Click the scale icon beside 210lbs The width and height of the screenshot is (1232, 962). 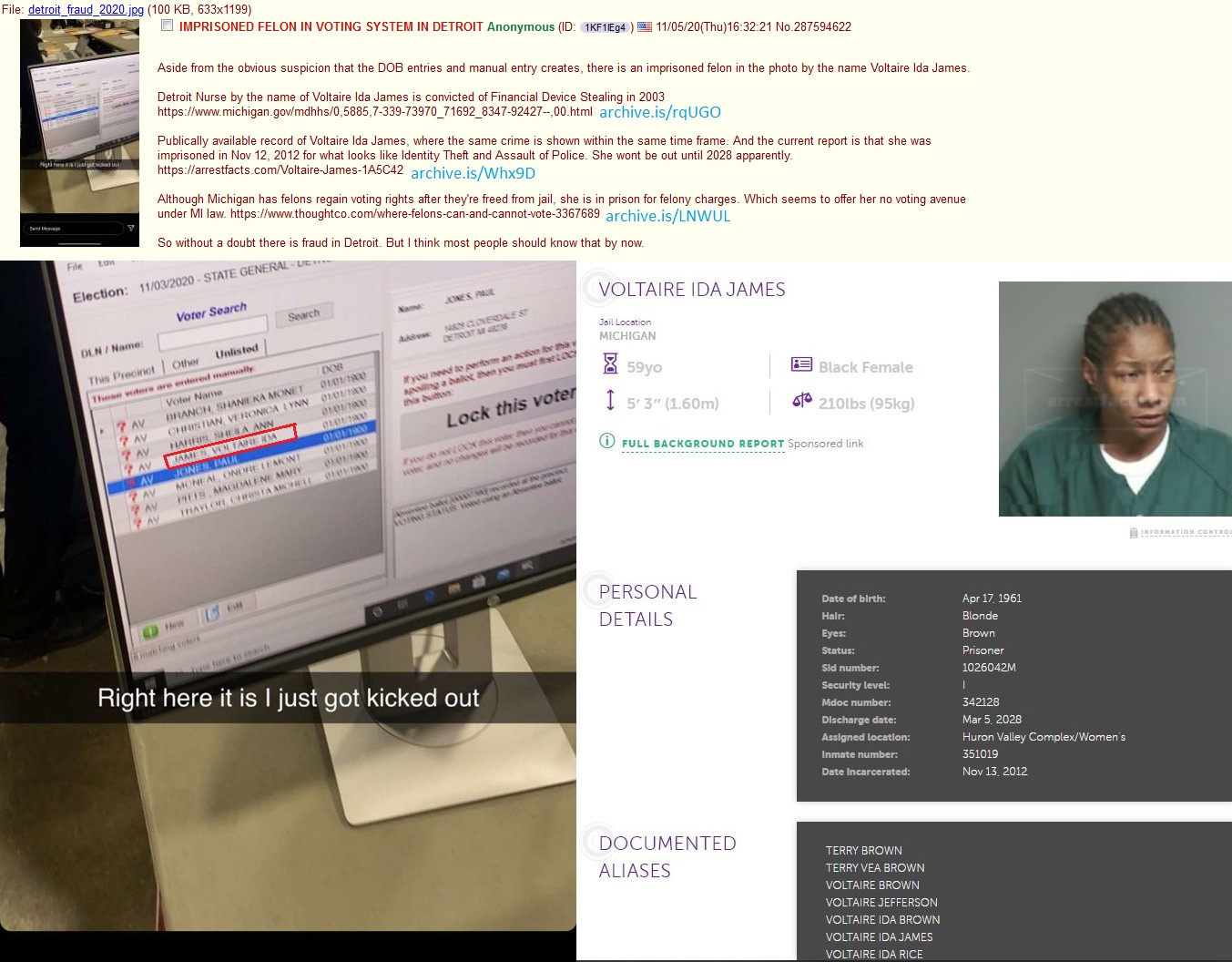(801, 400)
